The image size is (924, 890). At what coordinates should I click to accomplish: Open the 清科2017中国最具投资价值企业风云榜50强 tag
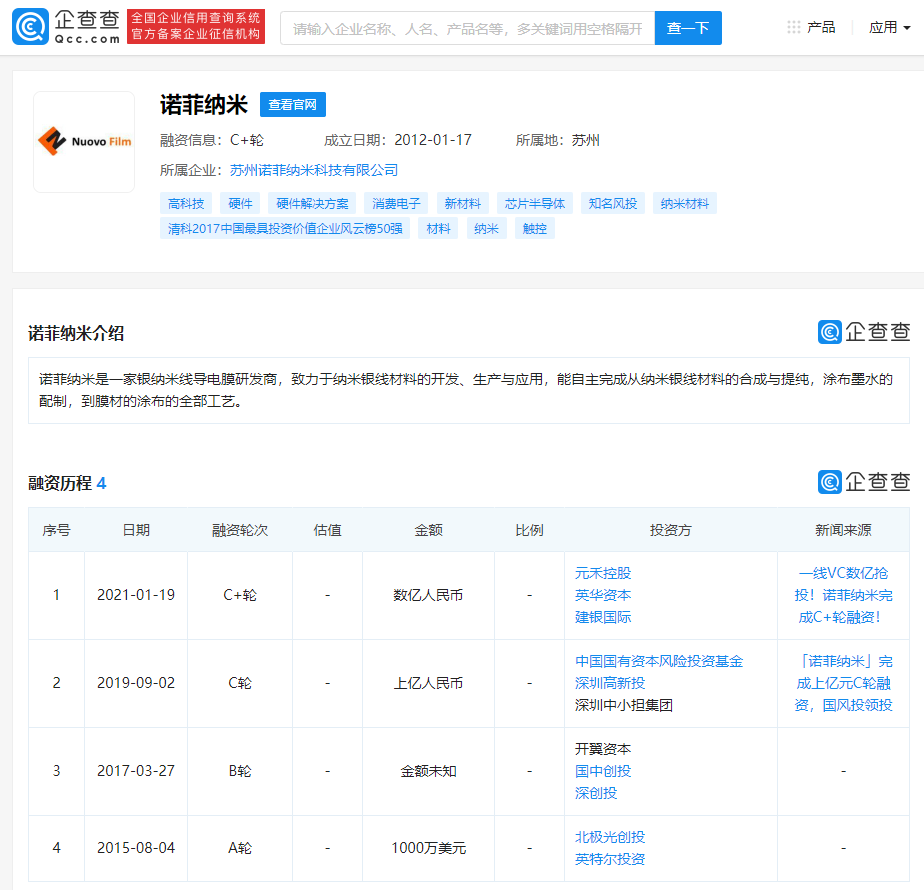(285, 229)
